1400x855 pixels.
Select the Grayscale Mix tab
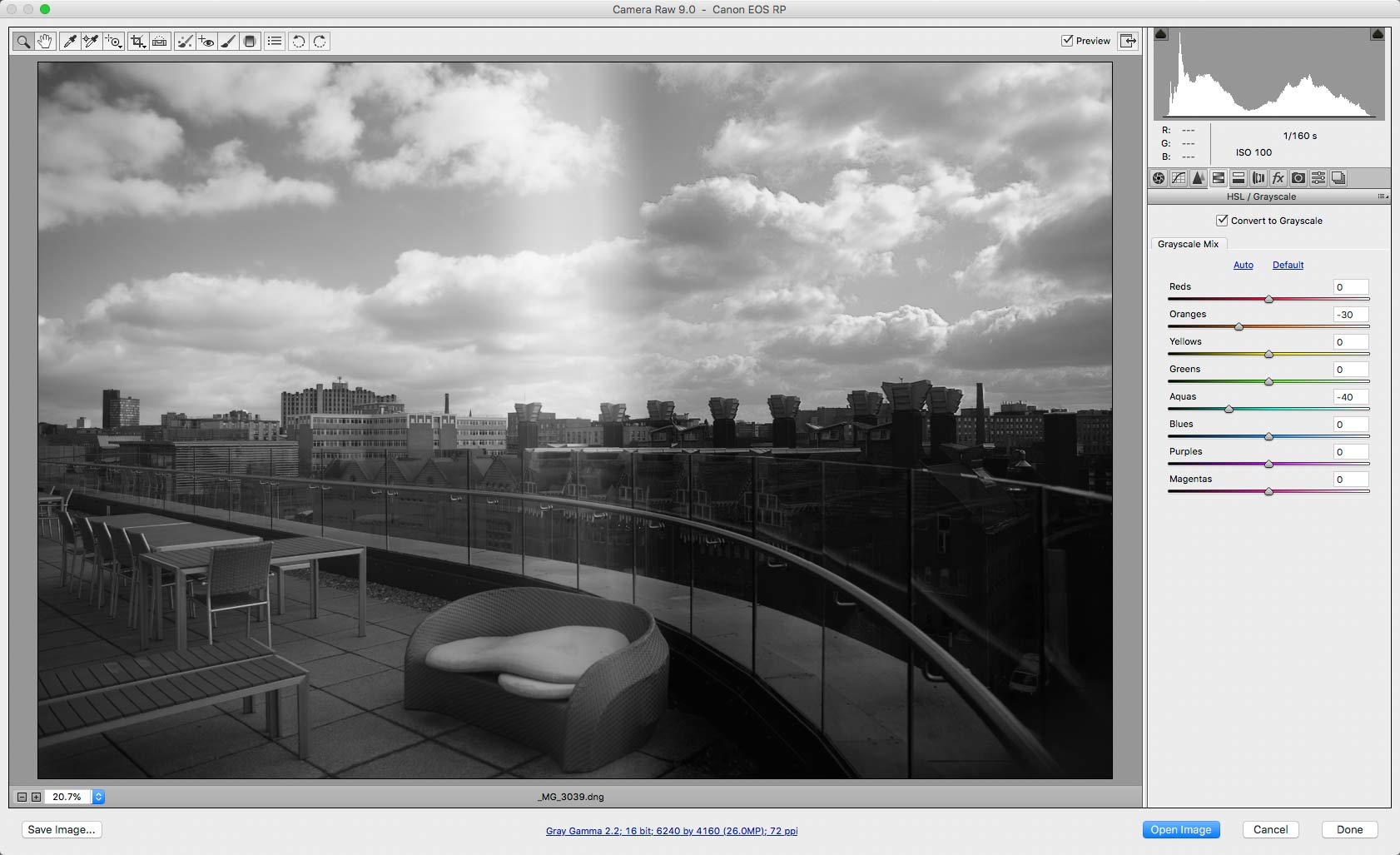1188,244
